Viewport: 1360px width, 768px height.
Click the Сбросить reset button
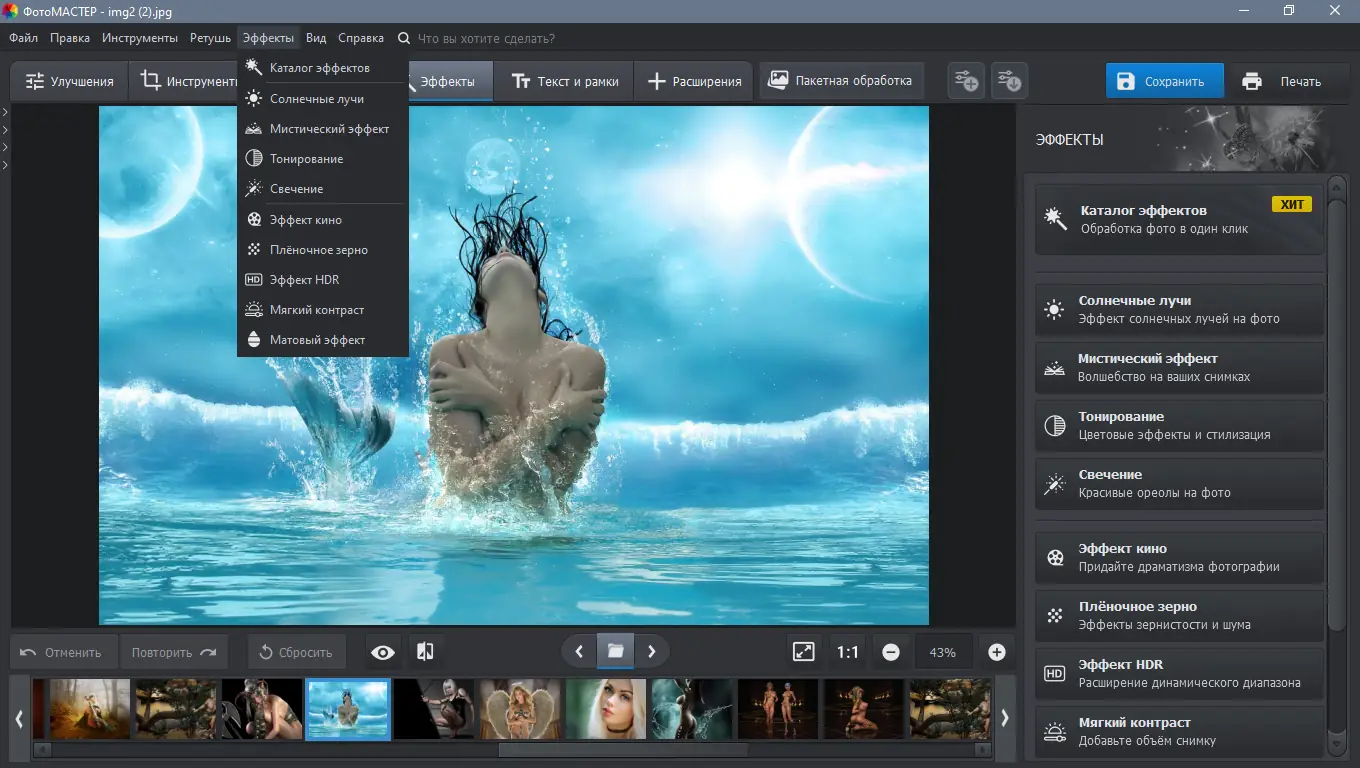coord(296,652)
